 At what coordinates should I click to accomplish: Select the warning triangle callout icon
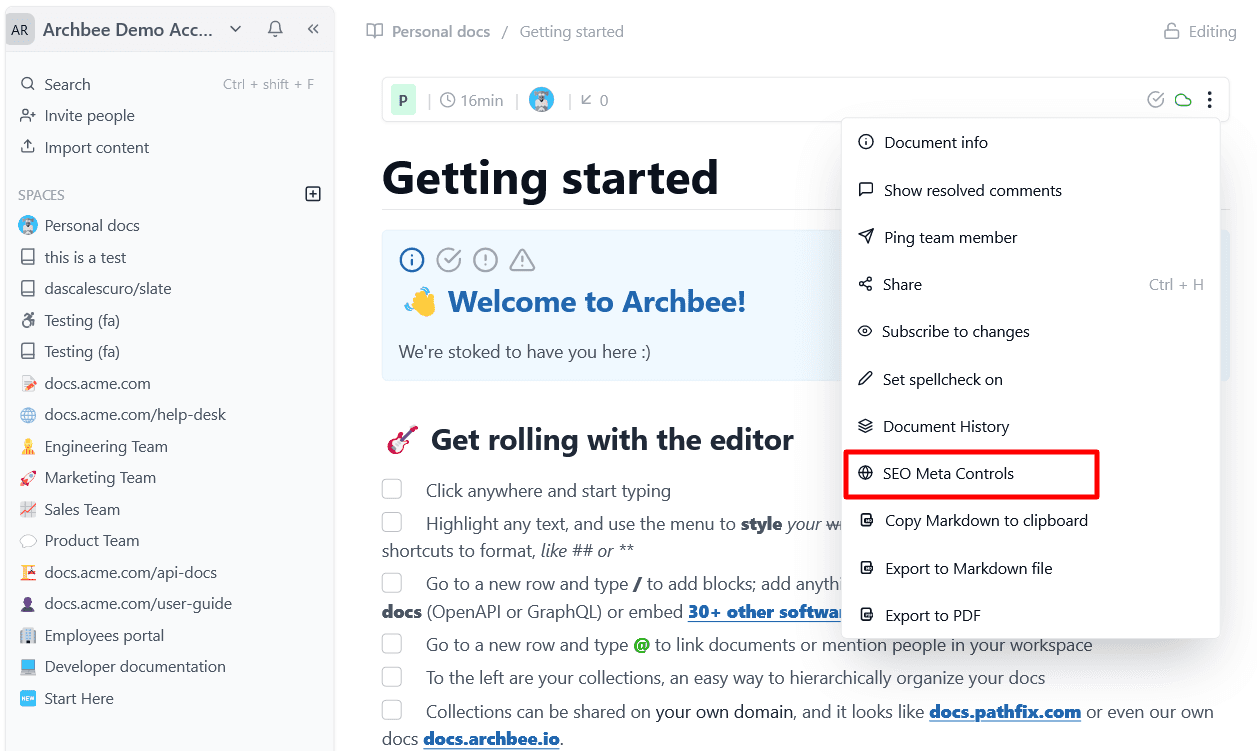tap(522, 260)
